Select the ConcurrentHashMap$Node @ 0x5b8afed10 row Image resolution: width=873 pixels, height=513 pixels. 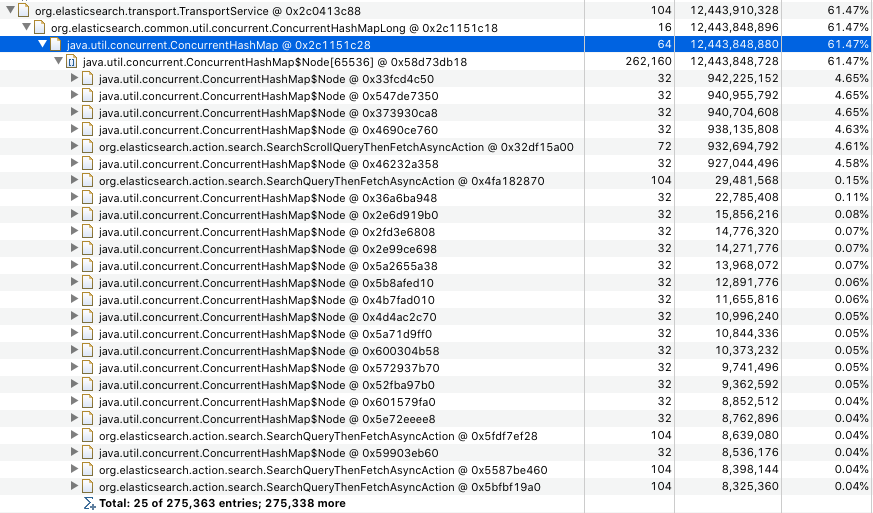(436, 282)
